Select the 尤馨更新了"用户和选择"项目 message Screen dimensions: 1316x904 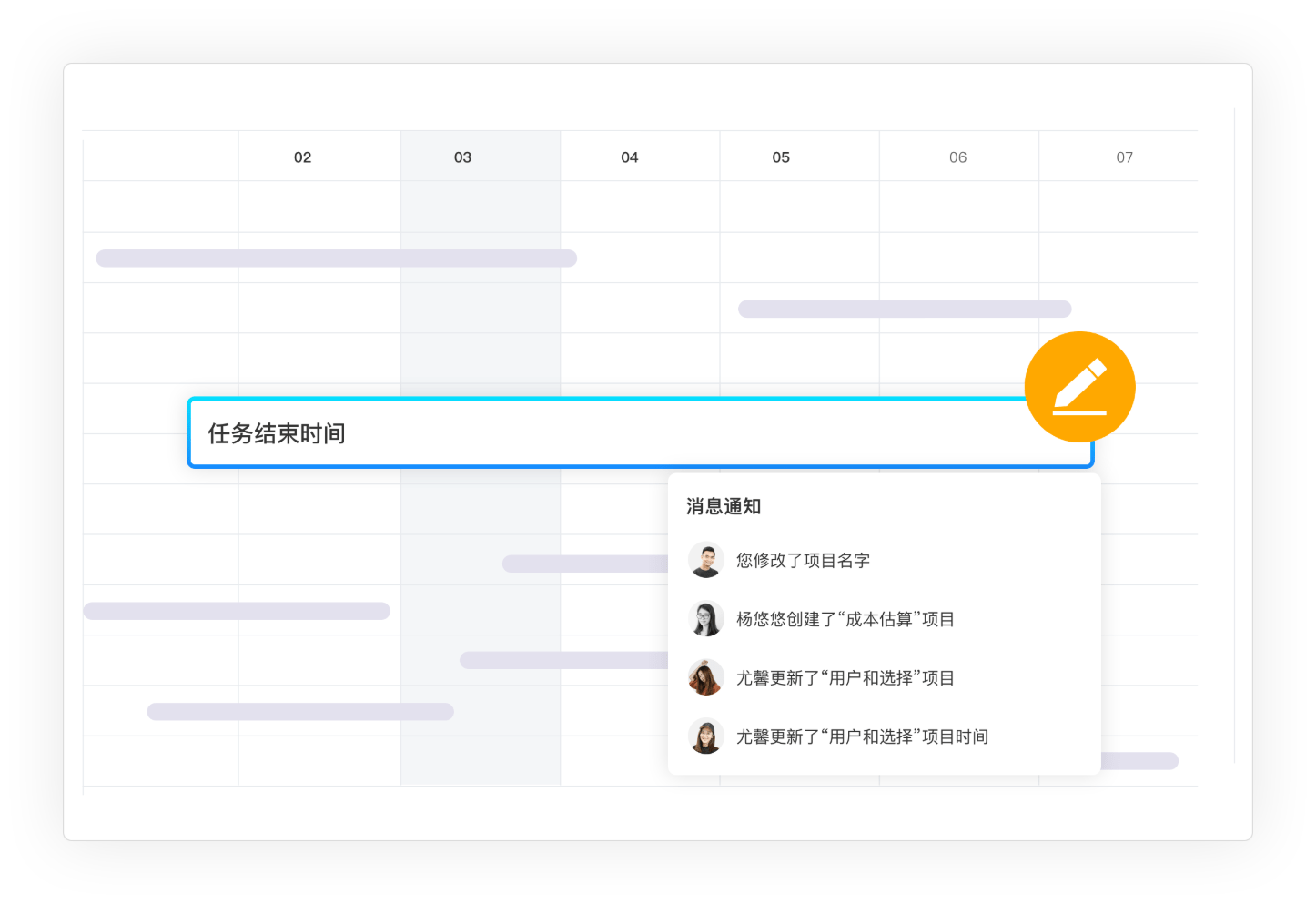(845, 678)
